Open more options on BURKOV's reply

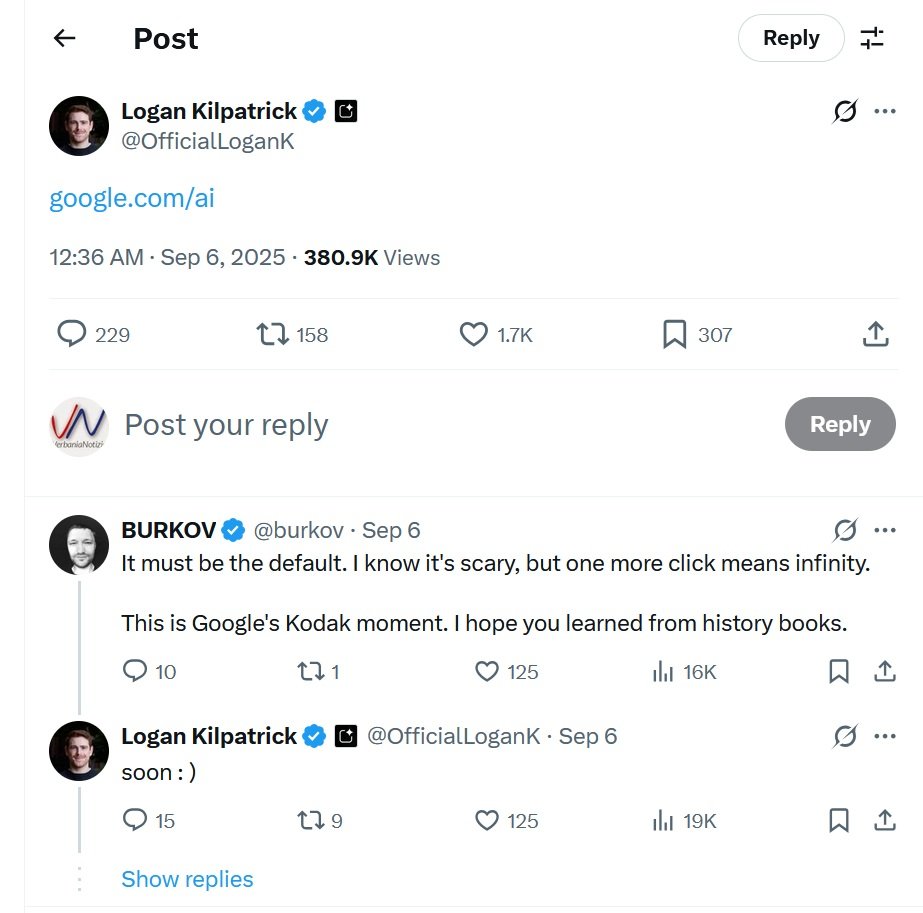point(885,530)
